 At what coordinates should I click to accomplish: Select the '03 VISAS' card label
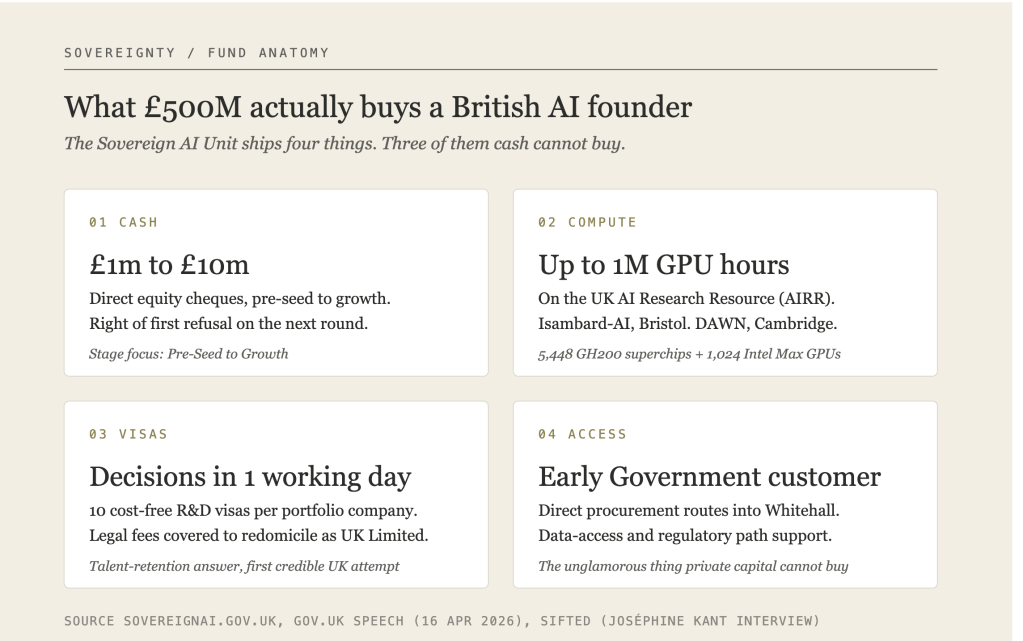click(x=129, y=434)
